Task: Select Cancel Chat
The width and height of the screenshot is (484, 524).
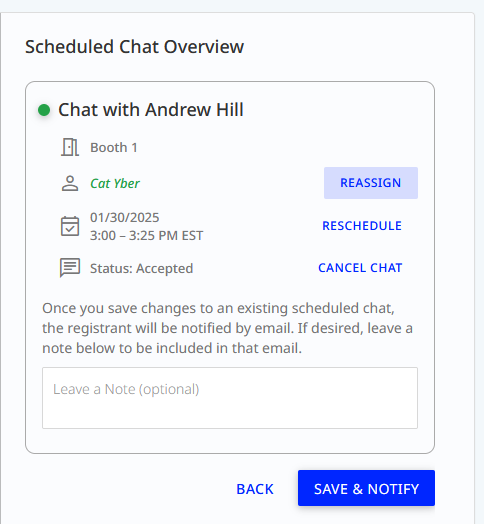Action: pyautogui.click(x=360, y=268)
